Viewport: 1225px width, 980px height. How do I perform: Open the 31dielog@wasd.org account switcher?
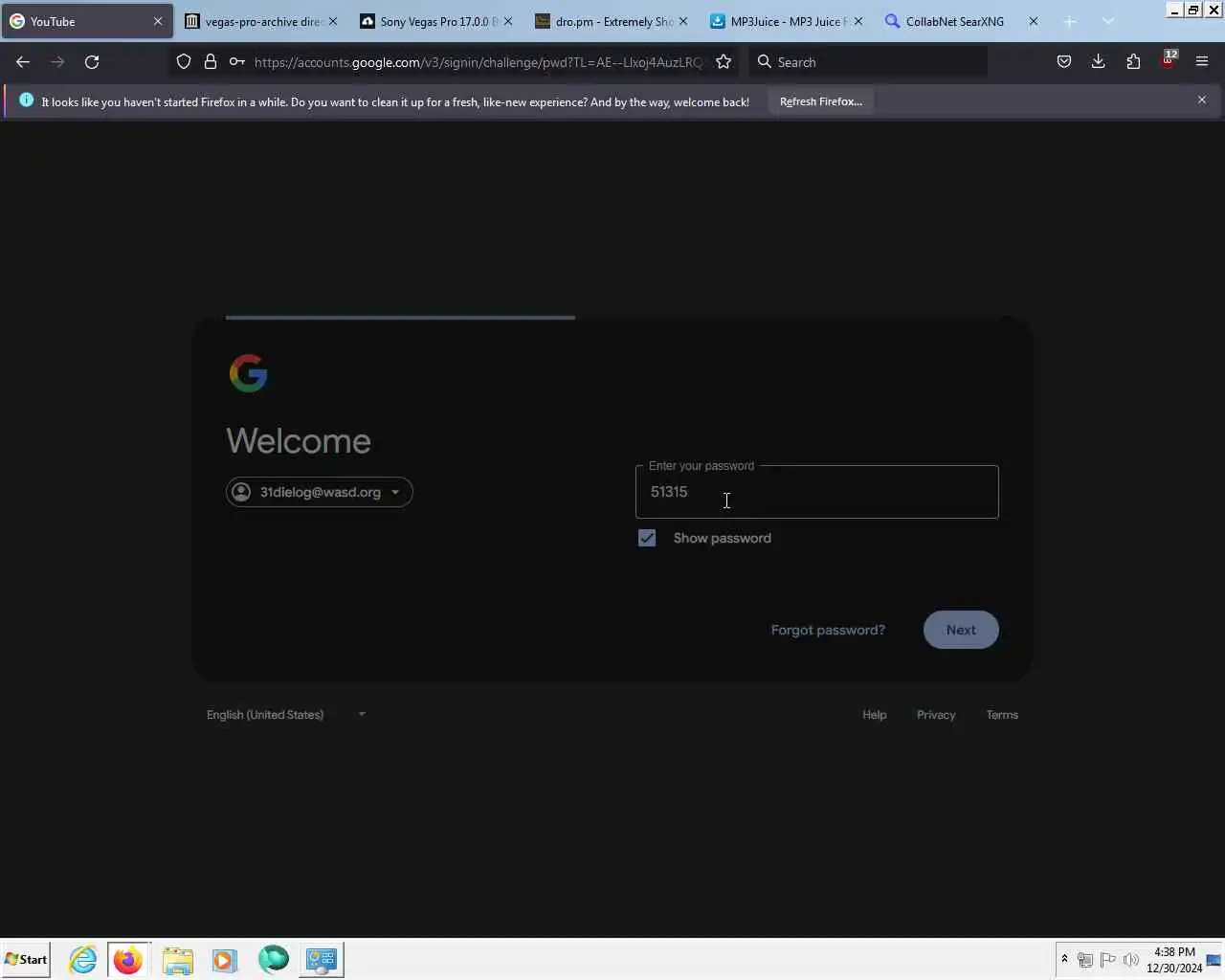coord(320,492)
